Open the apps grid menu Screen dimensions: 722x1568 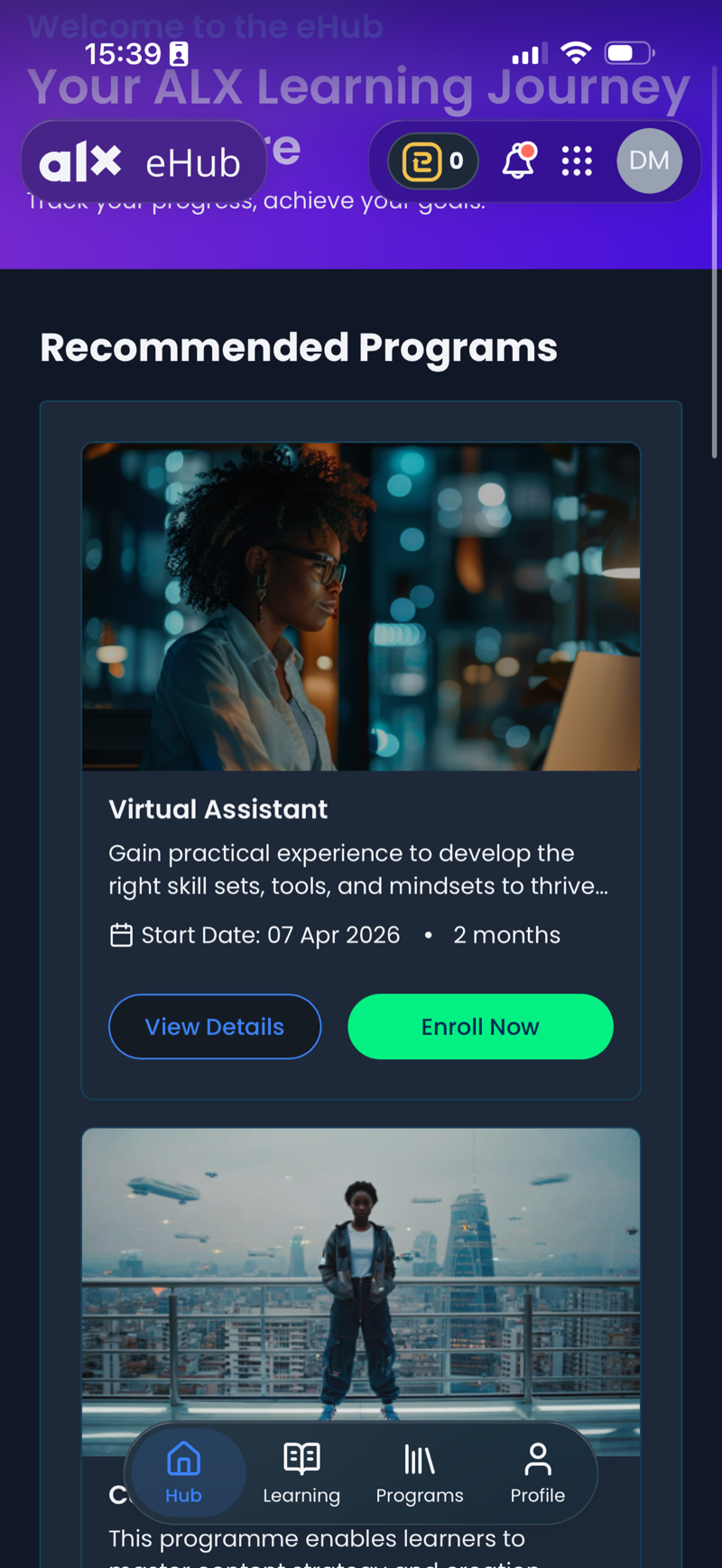click(x=577, y=161)
